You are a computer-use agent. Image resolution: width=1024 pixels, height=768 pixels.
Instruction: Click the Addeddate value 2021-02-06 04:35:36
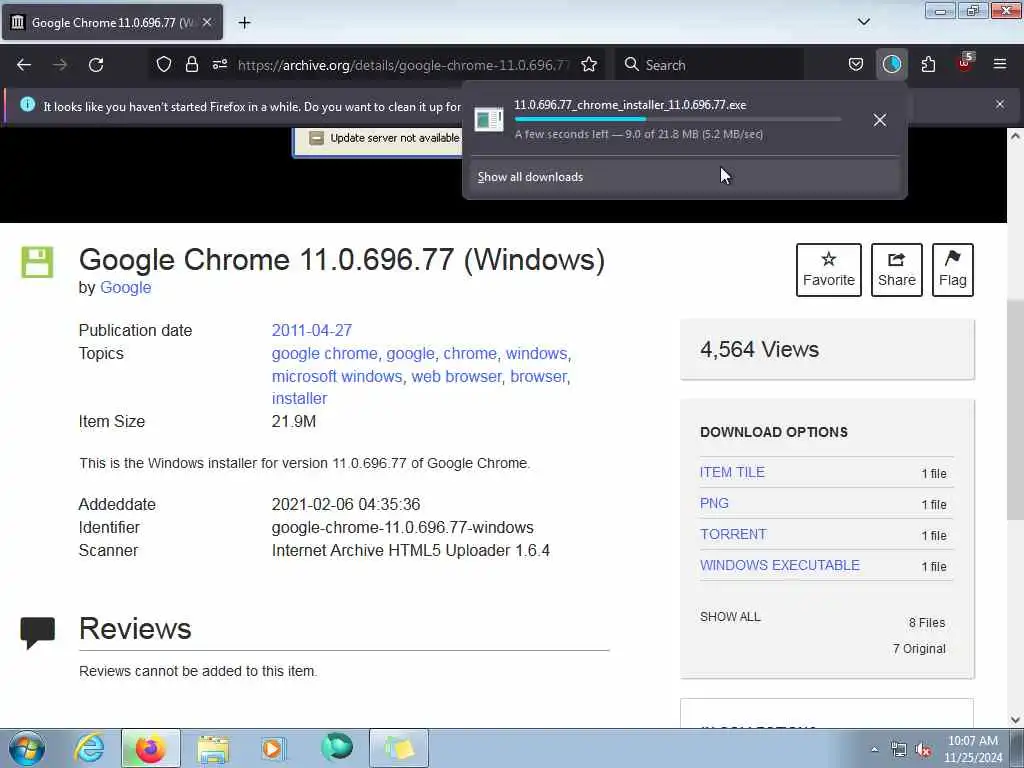345,505
